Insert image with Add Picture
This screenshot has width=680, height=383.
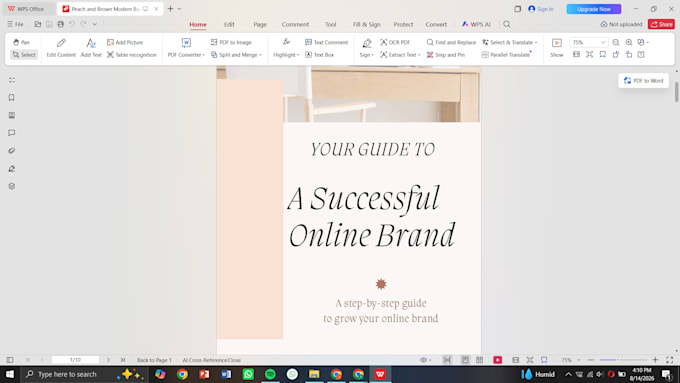[x=125, y=42]
